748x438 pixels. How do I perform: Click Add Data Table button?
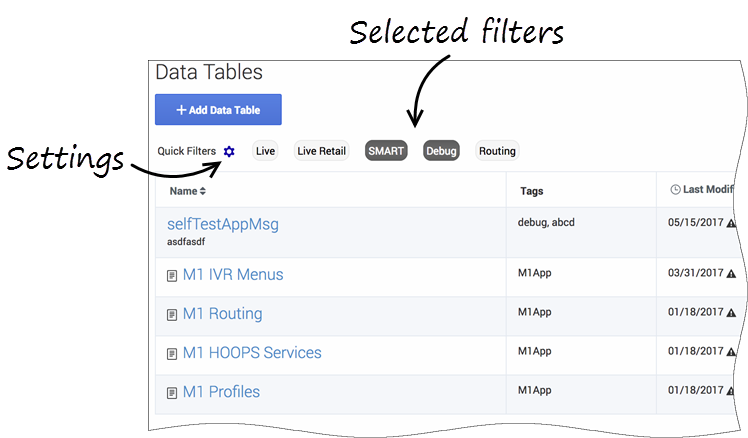[x=218, y=110]
